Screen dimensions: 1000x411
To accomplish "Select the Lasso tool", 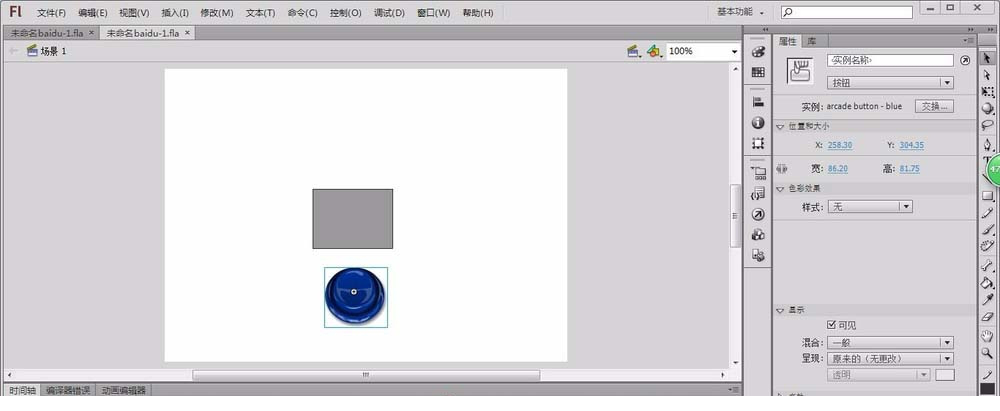I will [x=987, y=125].
